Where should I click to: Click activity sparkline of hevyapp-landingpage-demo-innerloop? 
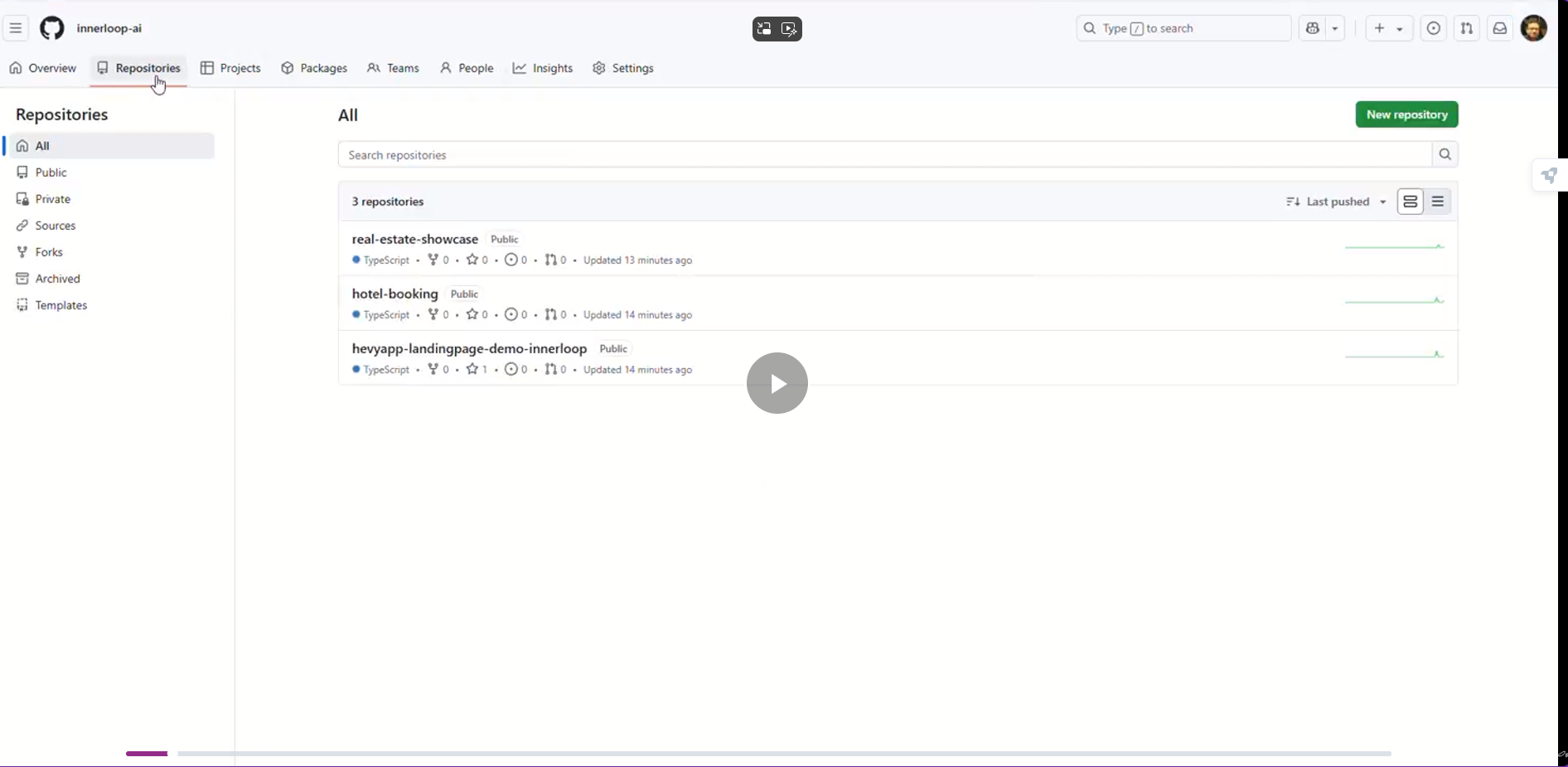tap(1395, 355)
